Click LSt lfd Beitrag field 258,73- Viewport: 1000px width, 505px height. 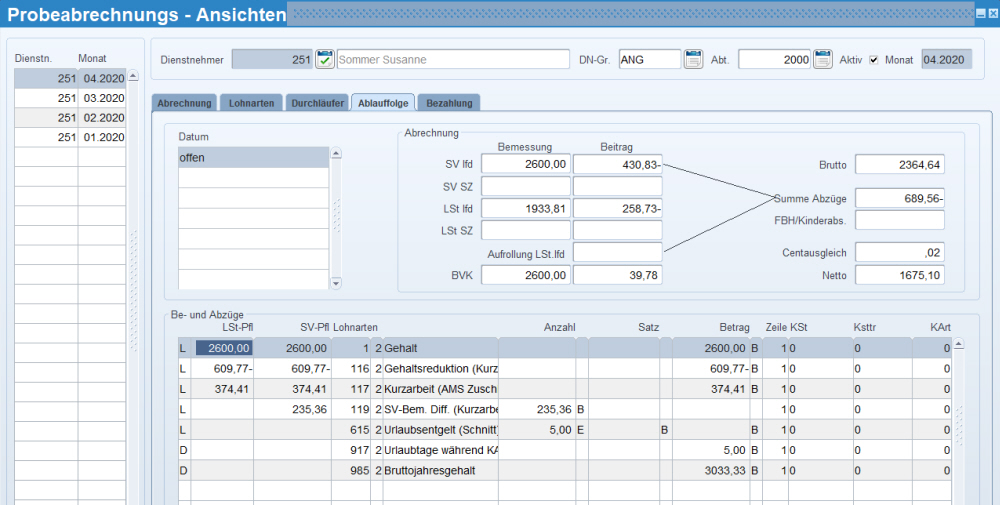tap(617, 209)
